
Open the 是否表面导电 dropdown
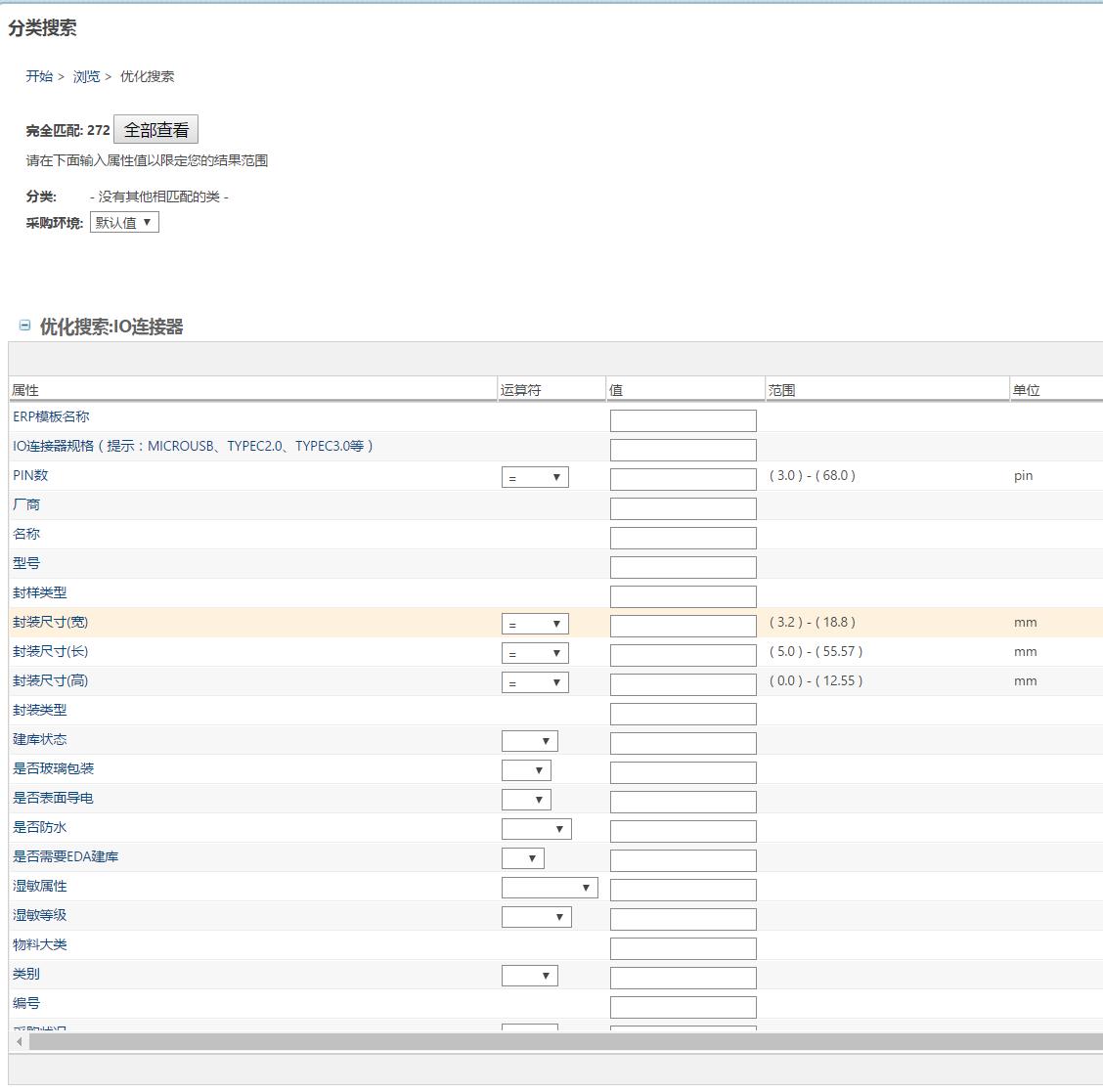(x=526, y=801)
